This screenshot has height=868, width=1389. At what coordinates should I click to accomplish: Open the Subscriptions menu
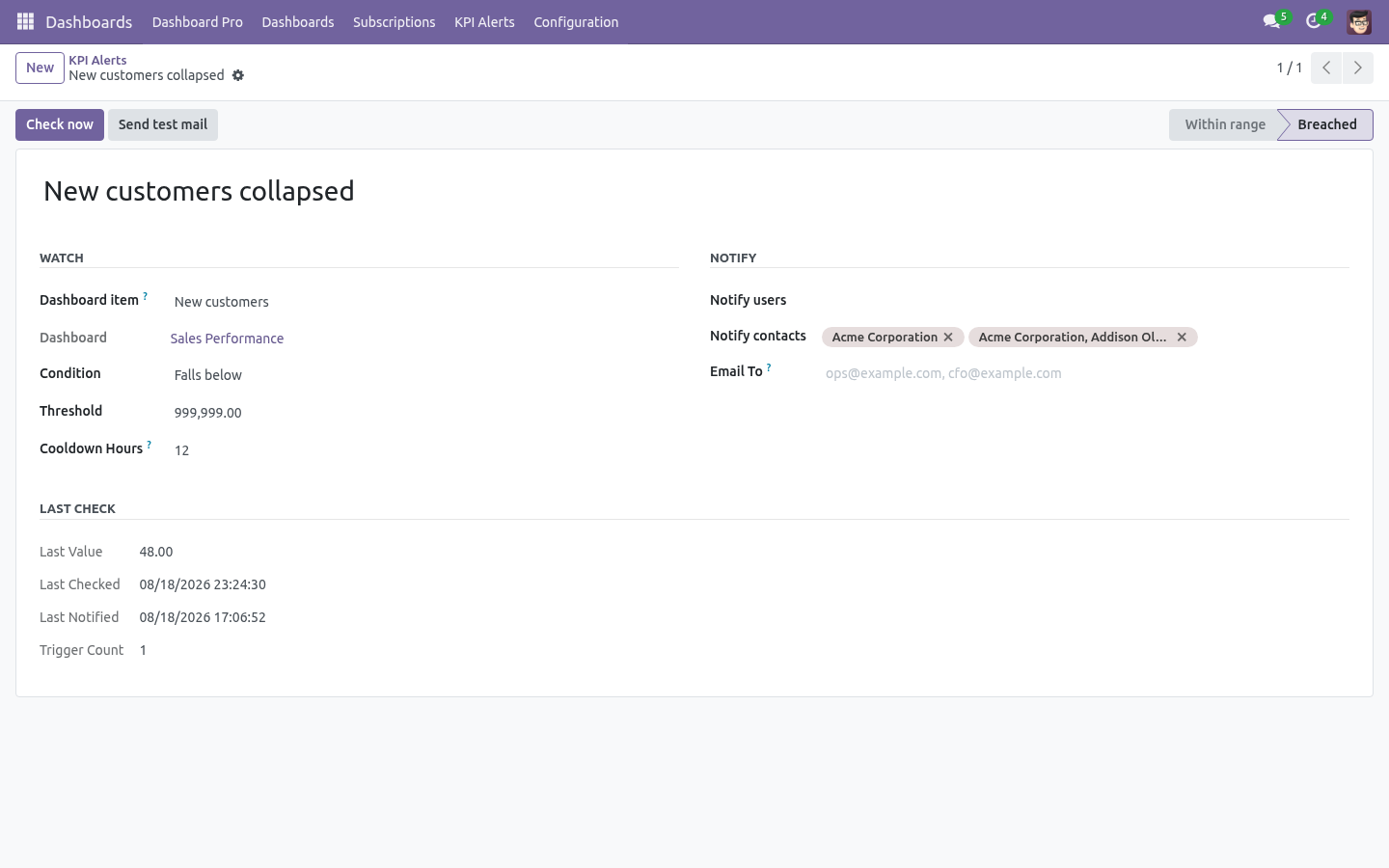pos(394,21)
